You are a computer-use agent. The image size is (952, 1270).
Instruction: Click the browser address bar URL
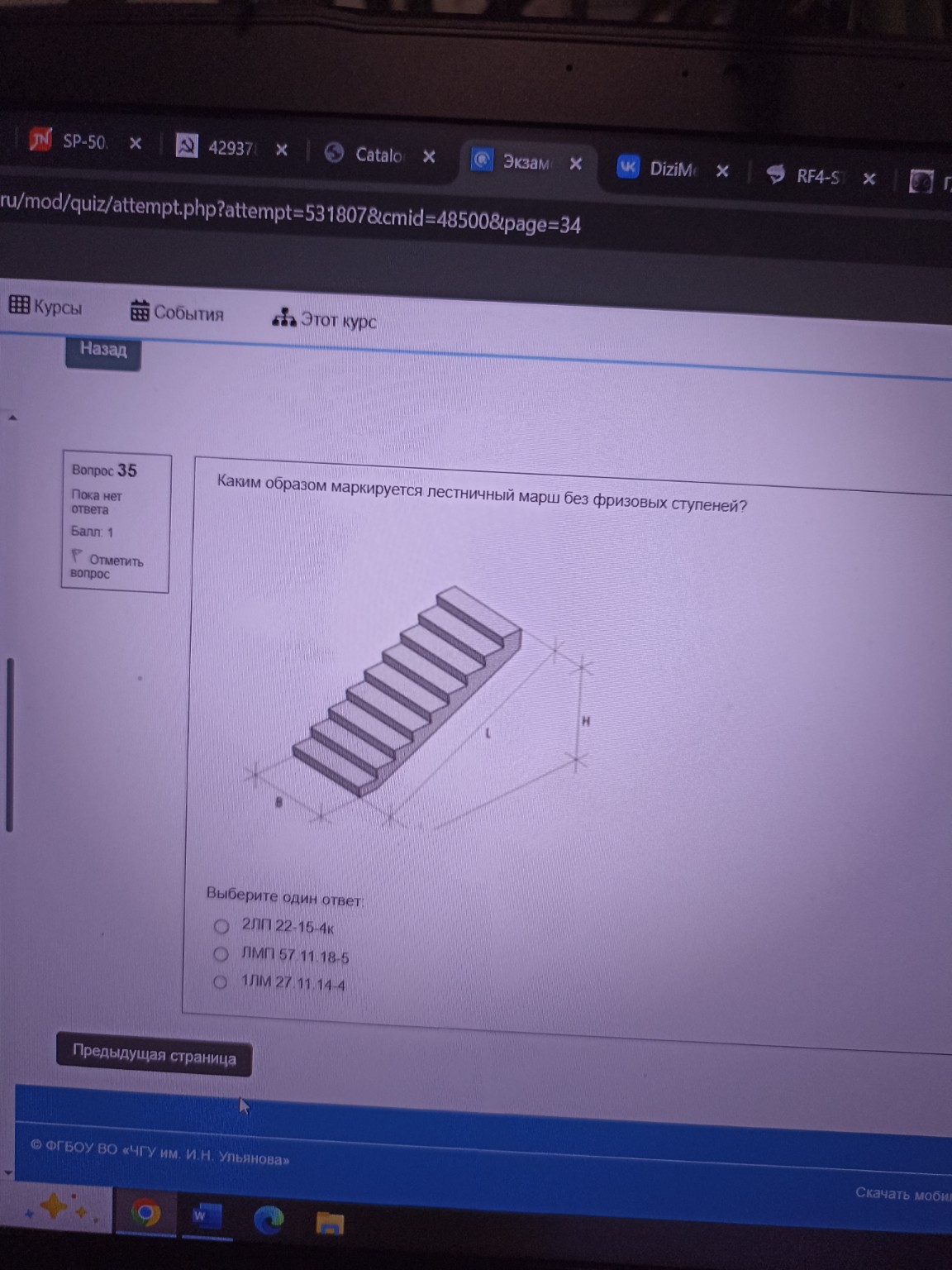(x=289, y=213)
